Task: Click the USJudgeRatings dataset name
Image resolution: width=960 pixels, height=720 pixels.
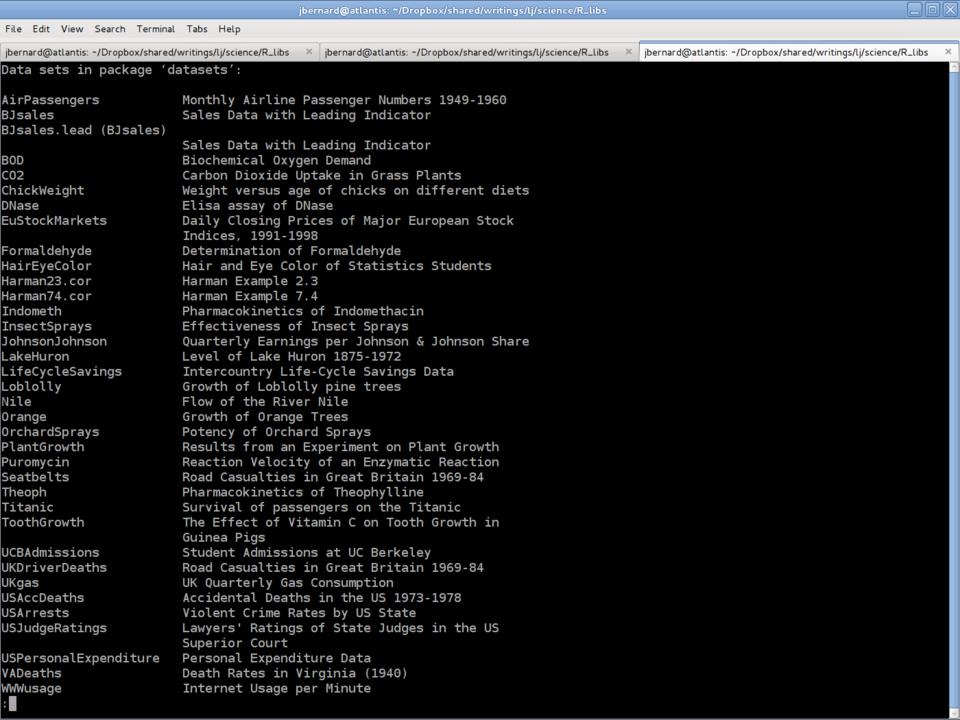Action: [54, 628]
